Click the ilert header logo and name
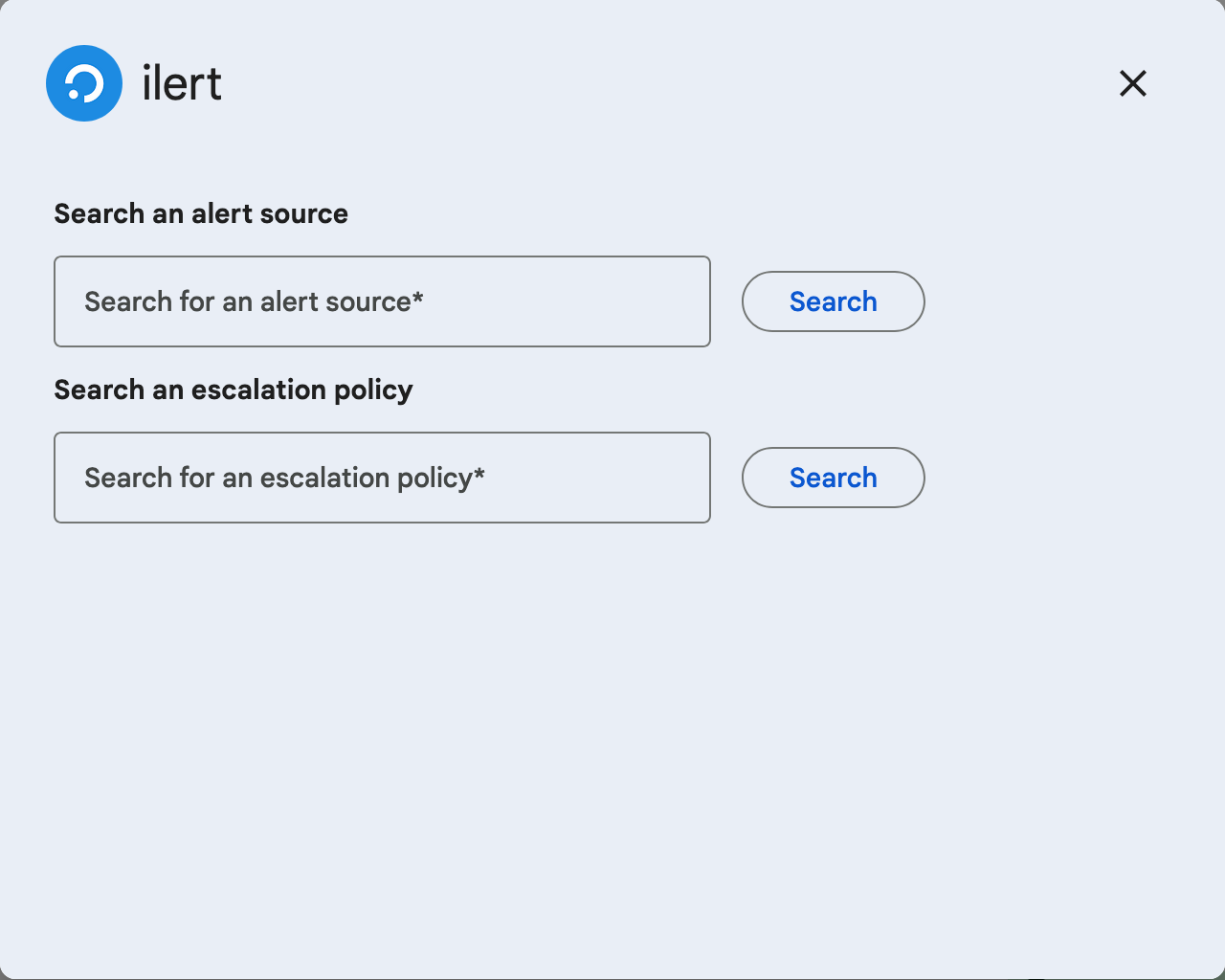 (x=135, y=83)
